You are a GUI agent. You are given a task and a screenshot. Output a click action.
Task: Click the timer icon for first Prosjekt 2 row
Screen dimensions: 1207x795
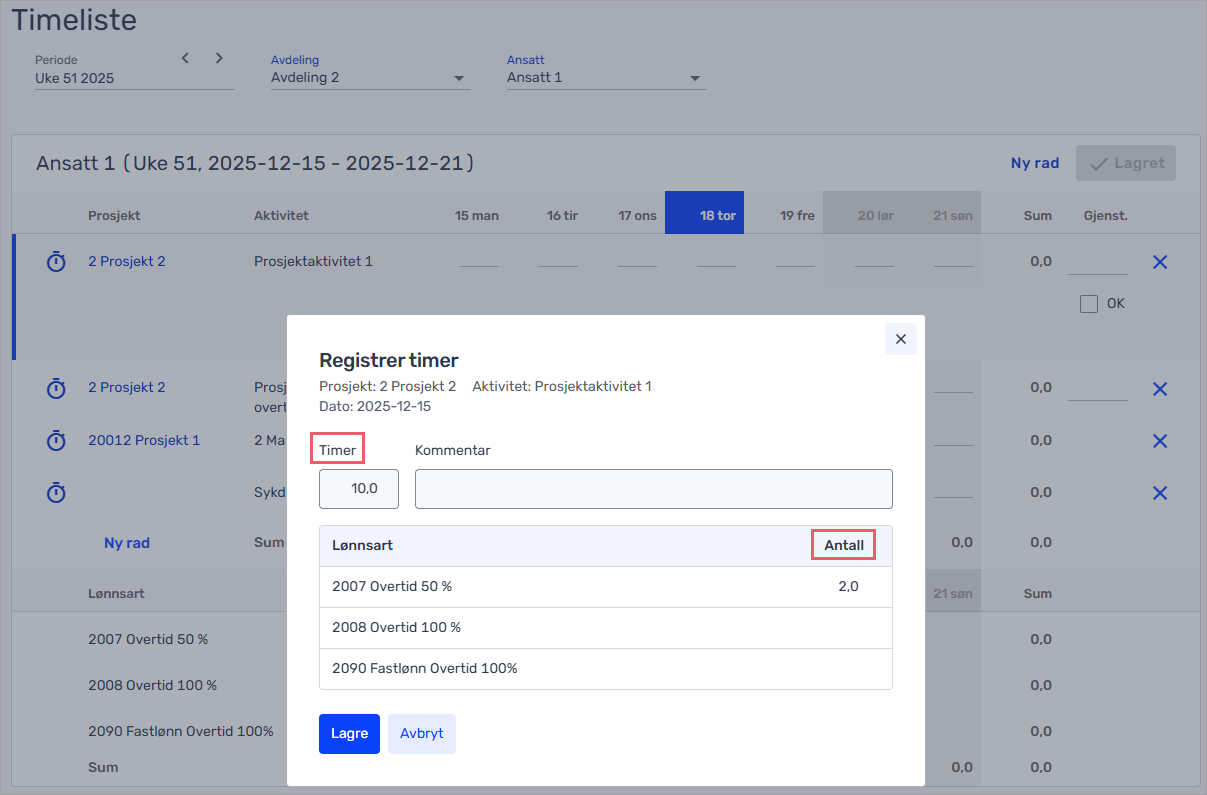click(x=57, y=262)
